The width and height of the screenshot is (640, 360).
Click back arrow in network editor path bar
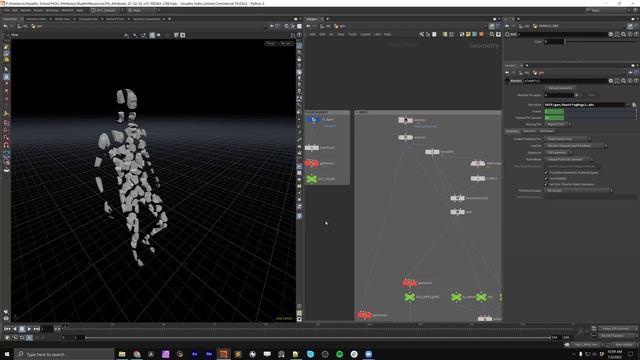point(309,26)
